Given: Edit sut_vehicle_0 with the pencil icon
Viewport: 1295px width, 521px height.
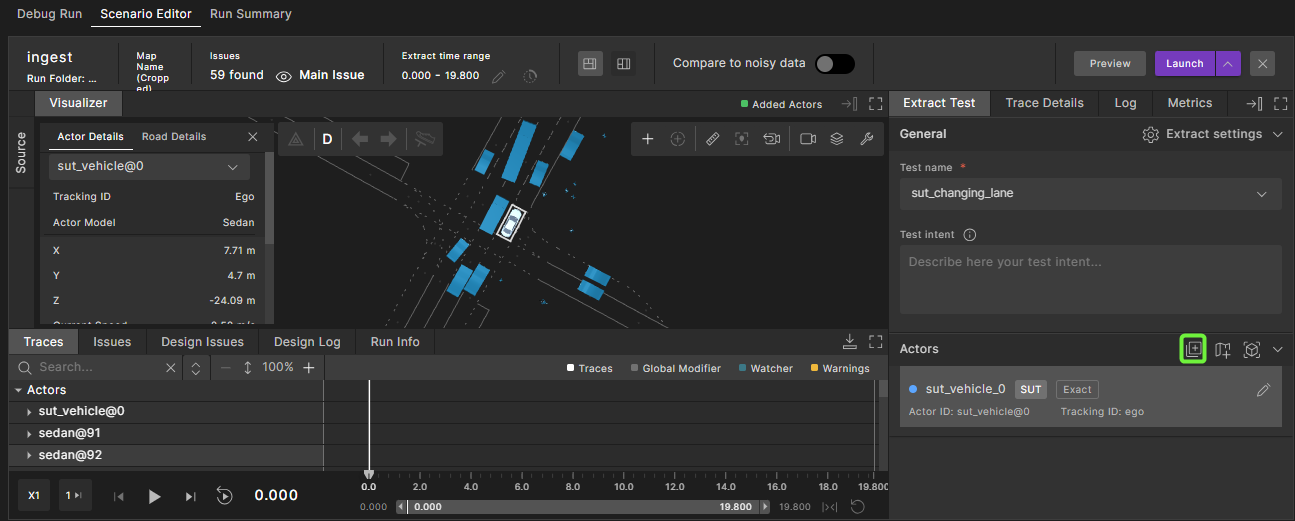Looking at the screenshot, I should (1263, 390).
